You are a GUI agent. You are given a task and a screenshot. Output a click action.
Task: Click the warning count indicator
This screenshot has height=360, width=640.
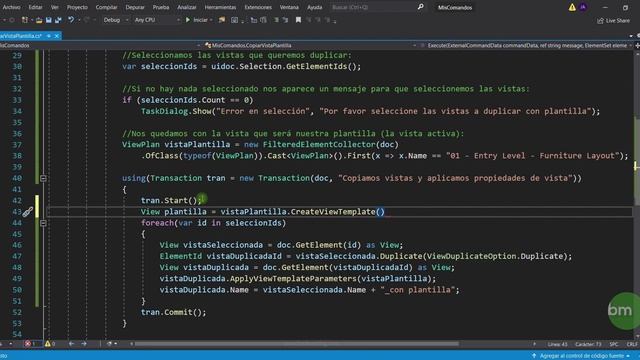50,344
